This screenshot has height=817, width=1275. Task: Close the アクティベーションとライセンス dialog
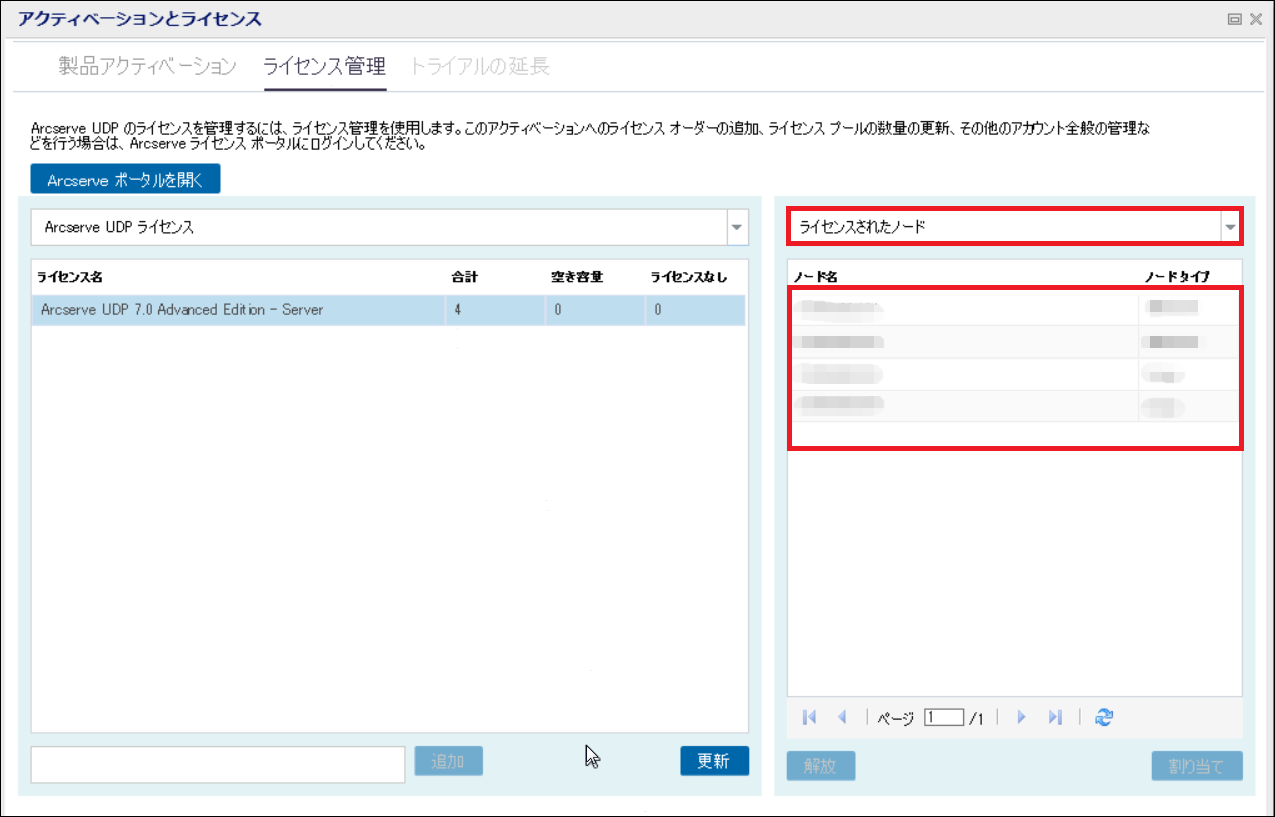pyautogui.click(x=1256, y=19)
